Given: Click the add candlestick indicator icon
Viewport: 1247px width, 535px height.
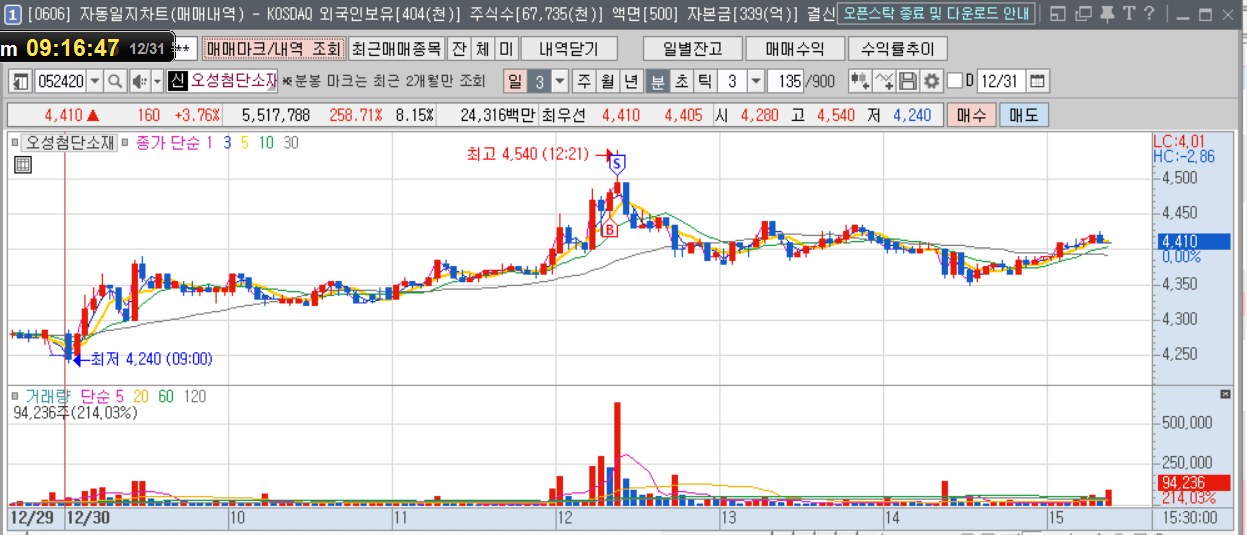Looking at the screenshot, I should coord(859,81).
